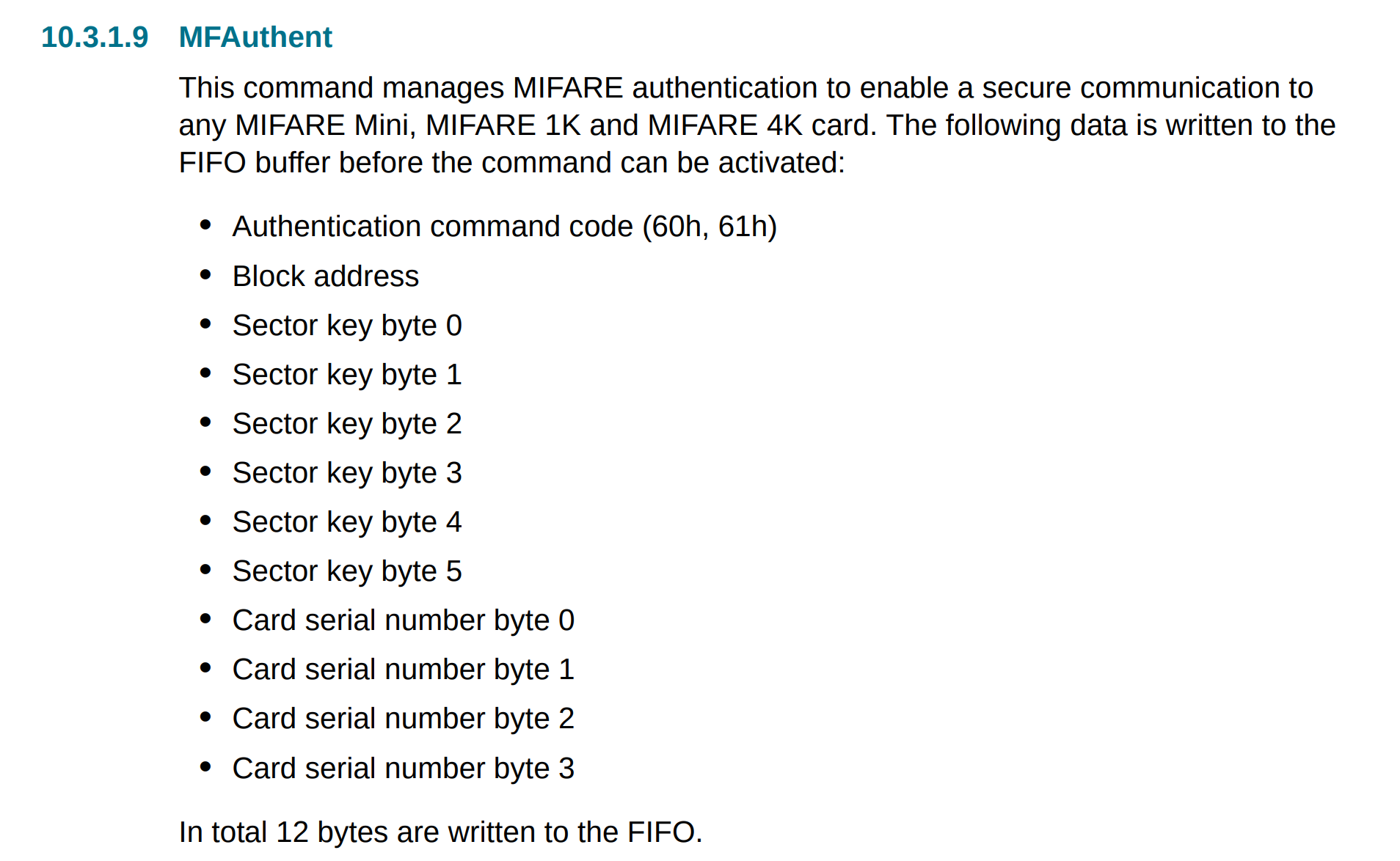This screenshot has height=861, width=1400.
Task: Click the Sector key byte 3 entry
Action: [347, 473]
